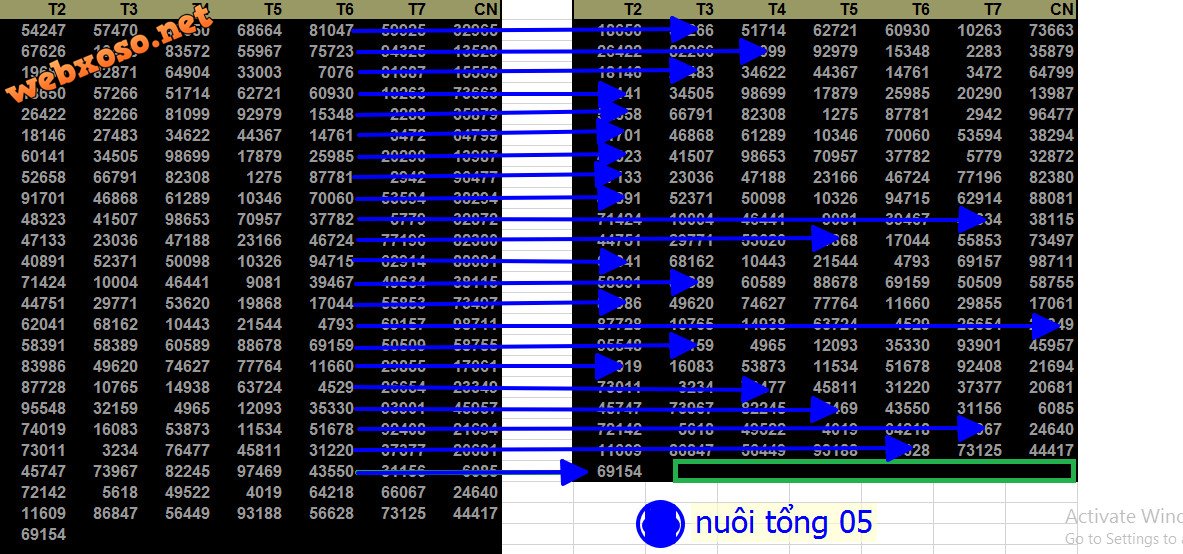Click 38294 in the right table
The image size is (1183, 554).
[x=1050, y=136]
